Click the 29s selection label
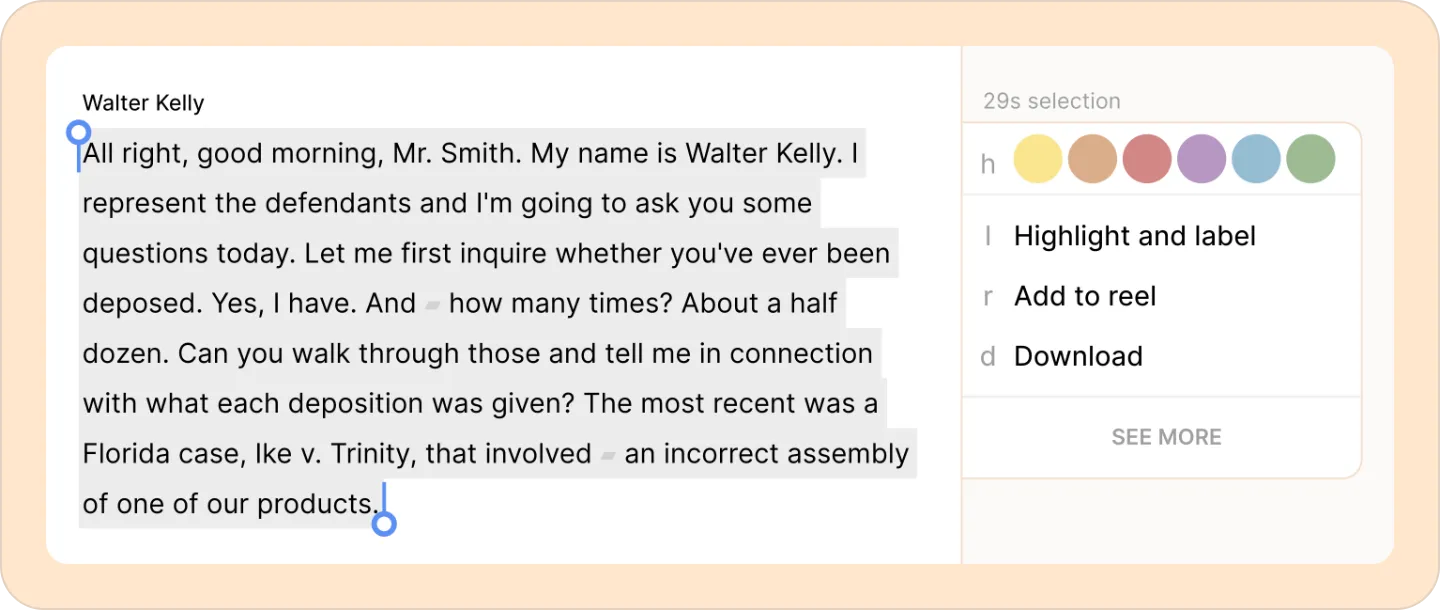The image size is (1440, 610). (x=1051, y=101)
